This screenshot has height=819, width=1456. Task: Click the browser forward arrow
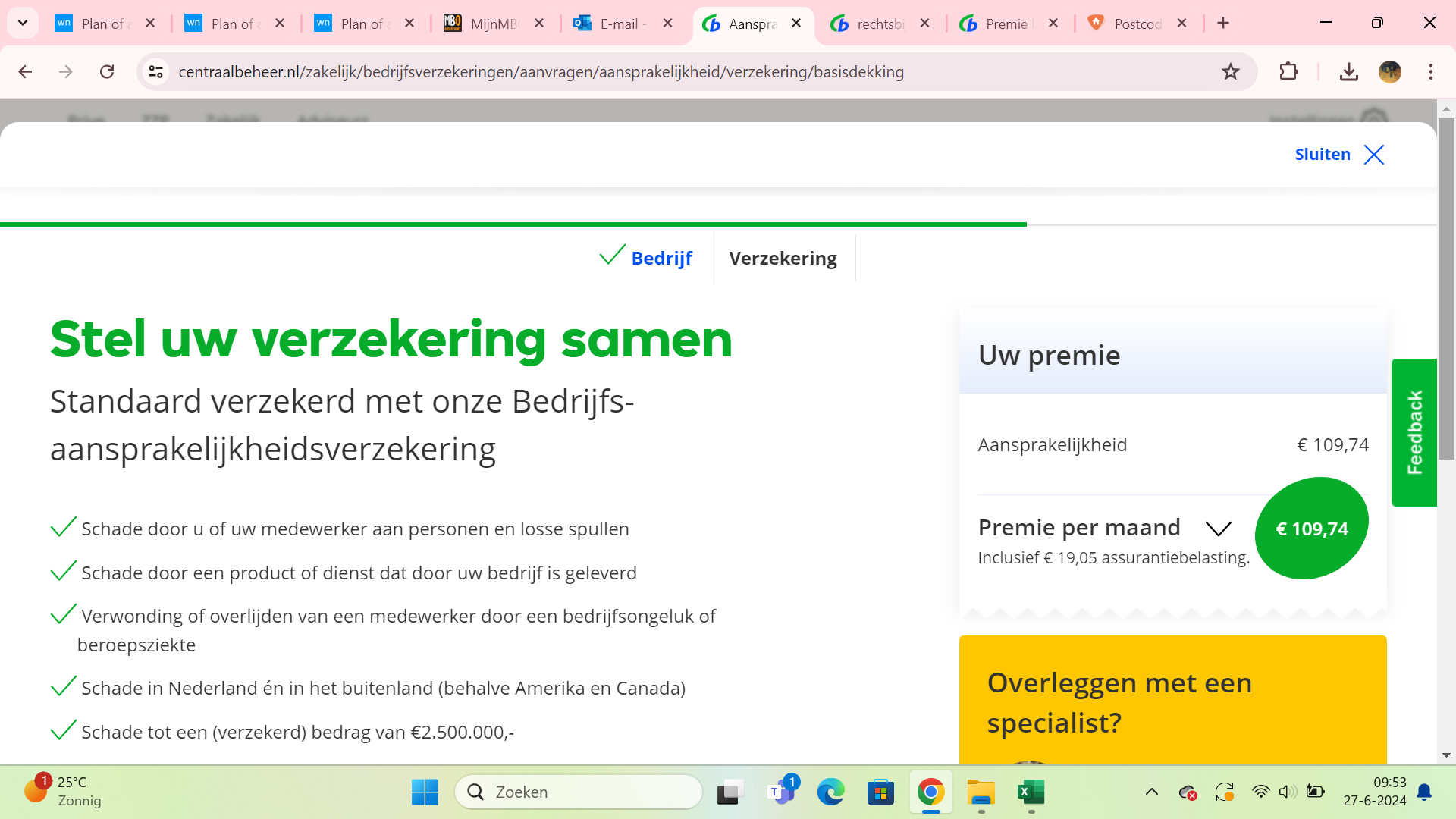[66, 72]
